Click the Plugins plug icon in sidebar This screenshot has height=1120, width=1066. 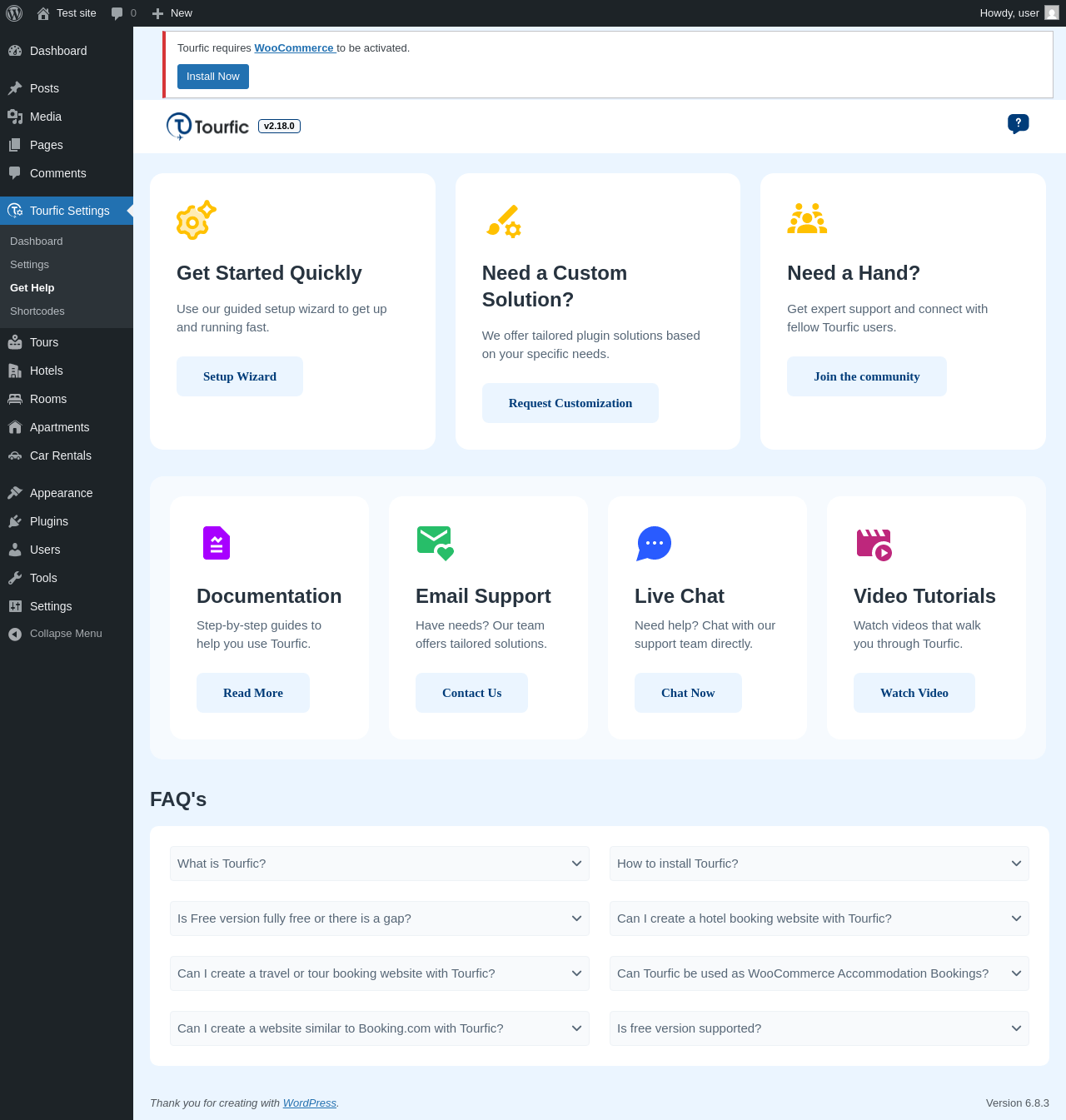coord(15,521)
